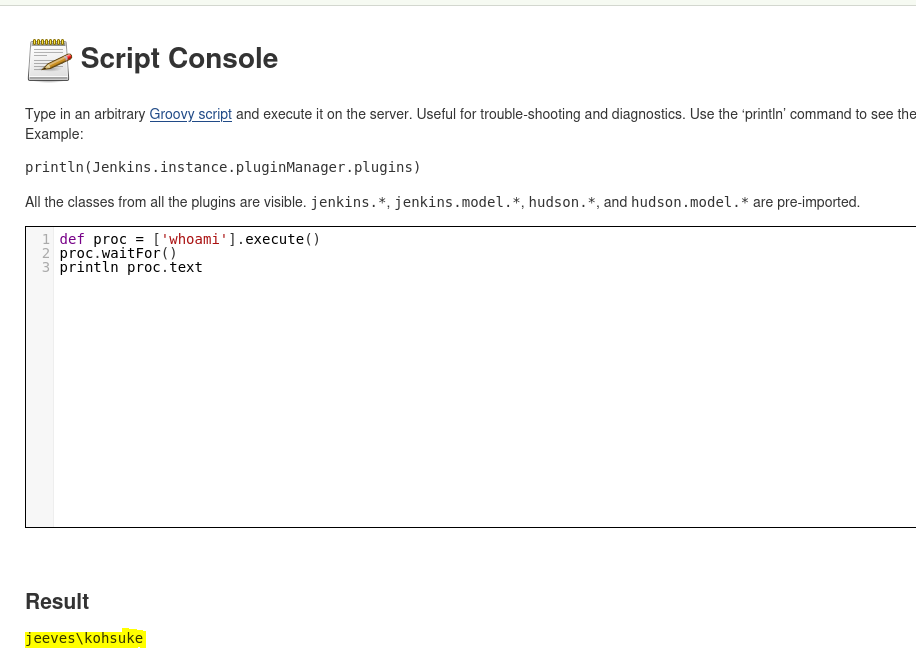
Task: Click the .execute() call in line one
Action: (278, 239)
